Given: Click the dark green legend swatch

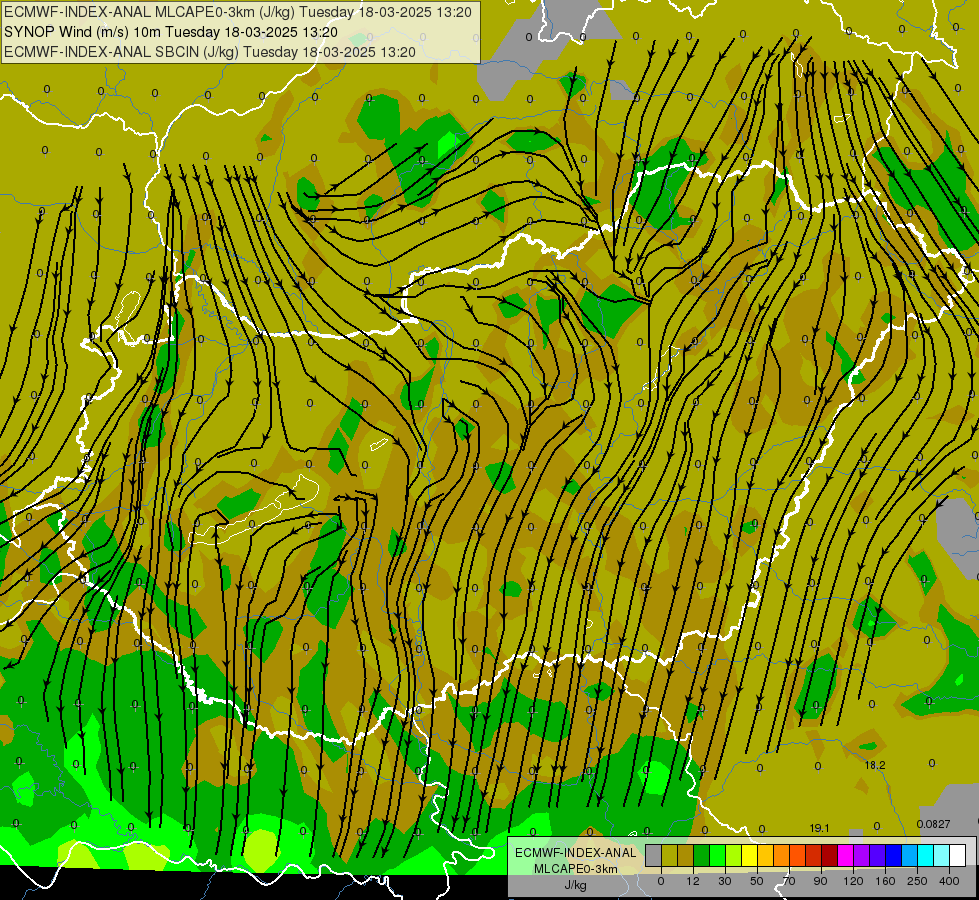Looking at the screenshot, I should 702,856.
